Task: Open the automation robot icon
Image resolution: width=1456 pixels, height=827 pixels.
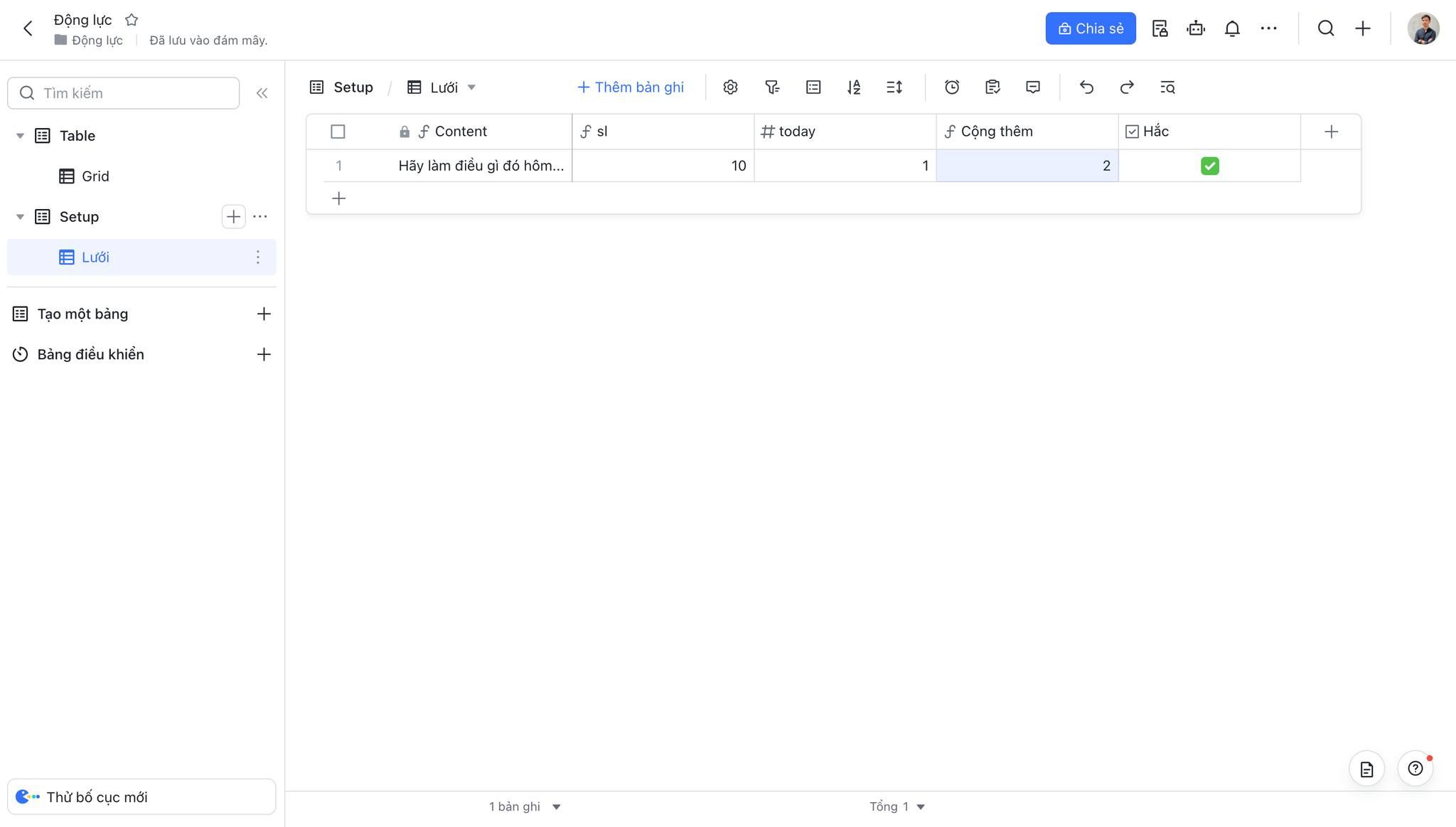Action: (1196, 28)
